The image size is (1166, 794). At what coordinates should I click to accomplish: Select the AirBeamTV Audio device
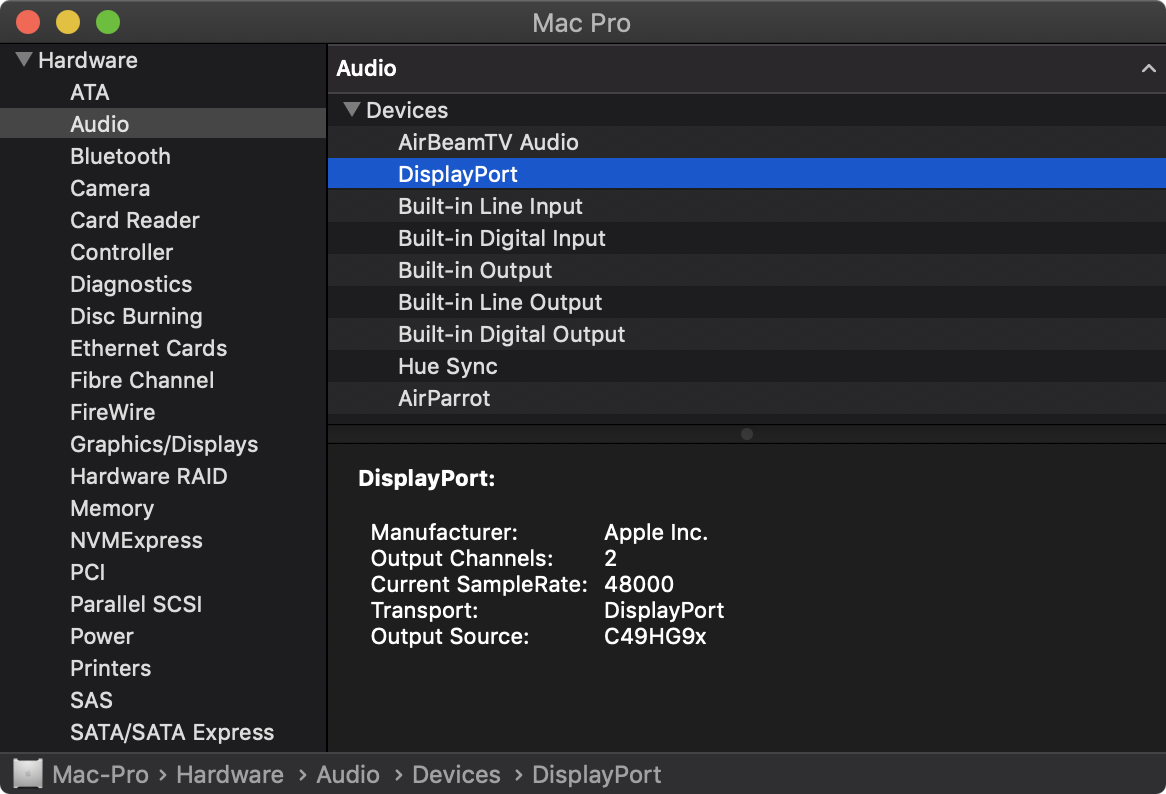pos(488,142)
